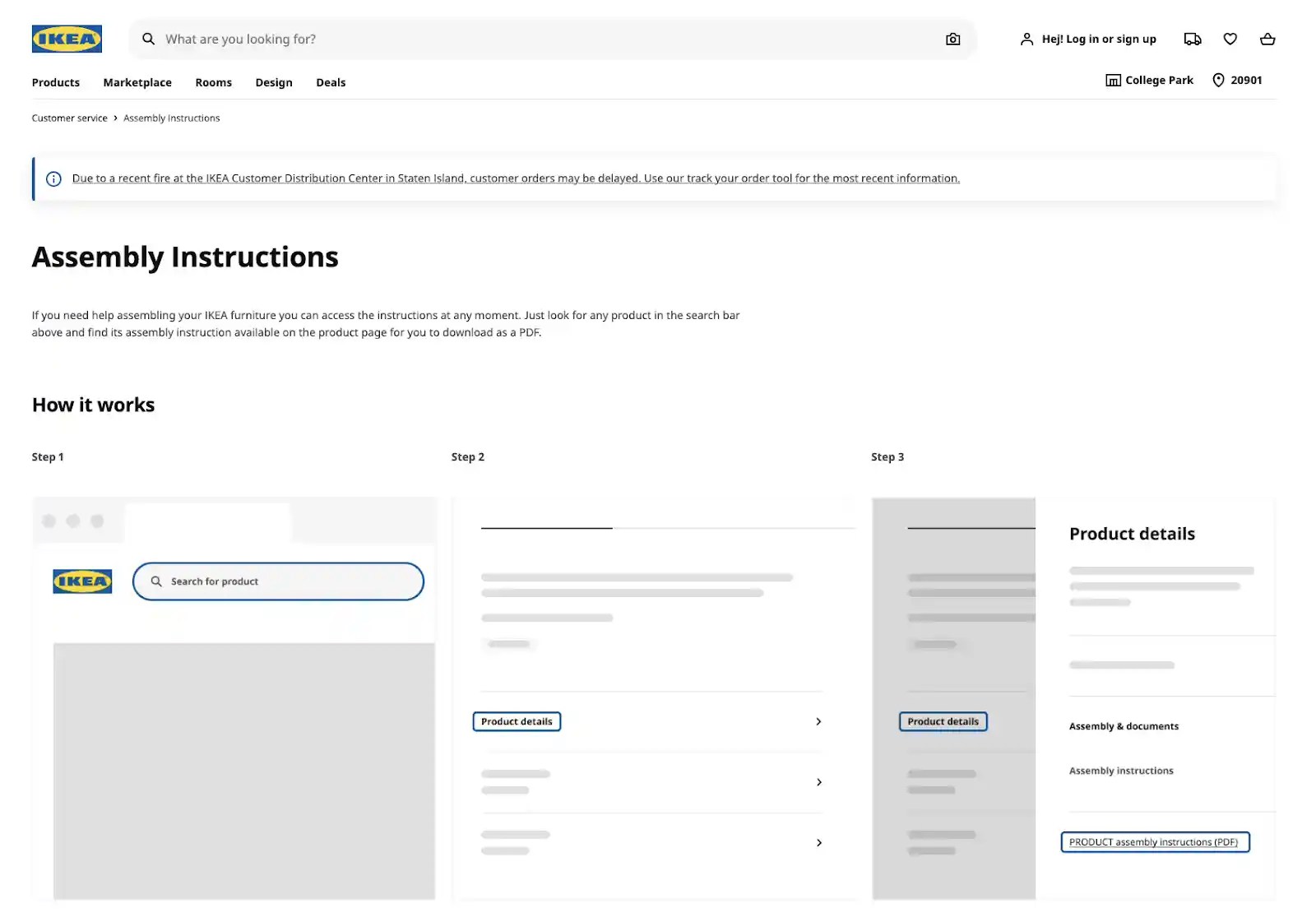Click the delivery truck icon to track orders
The width and height of the screenshot is (1316, 917).
coord(1193,39)
